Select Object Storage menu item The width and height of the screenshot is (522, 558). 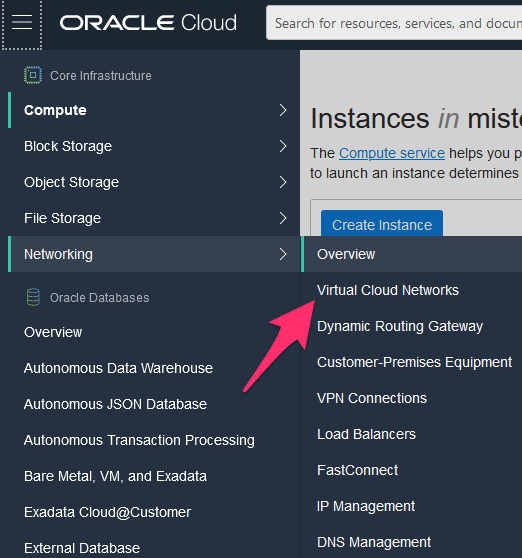(154, 182)
